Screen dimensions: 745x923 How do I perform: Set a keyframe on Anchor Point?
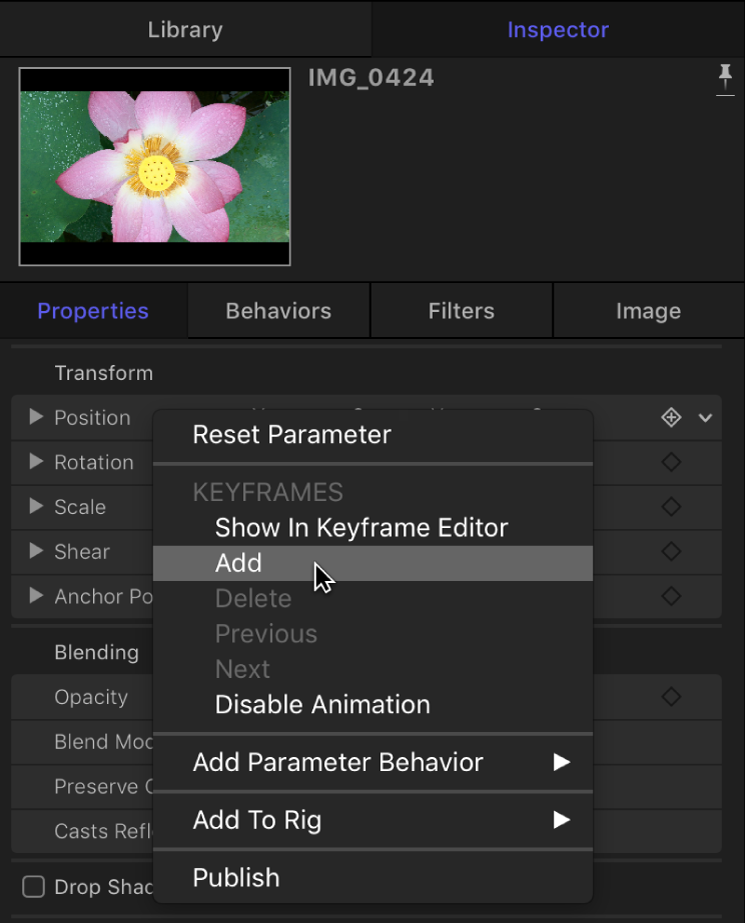pyautogui.click(x=671, y=596)
